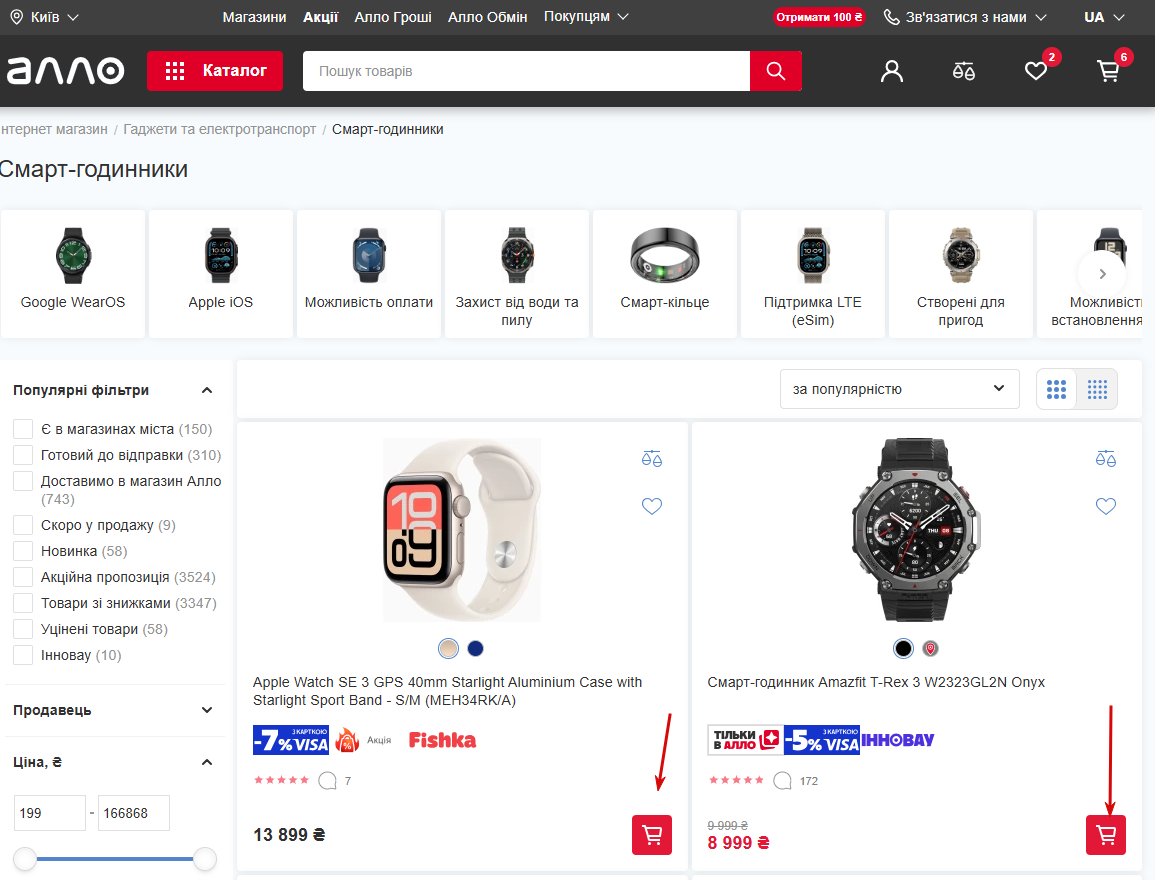Click Отримати 100 ₴ badge
This screenshot has width=1155, height=880.
[x=819, y=17]
